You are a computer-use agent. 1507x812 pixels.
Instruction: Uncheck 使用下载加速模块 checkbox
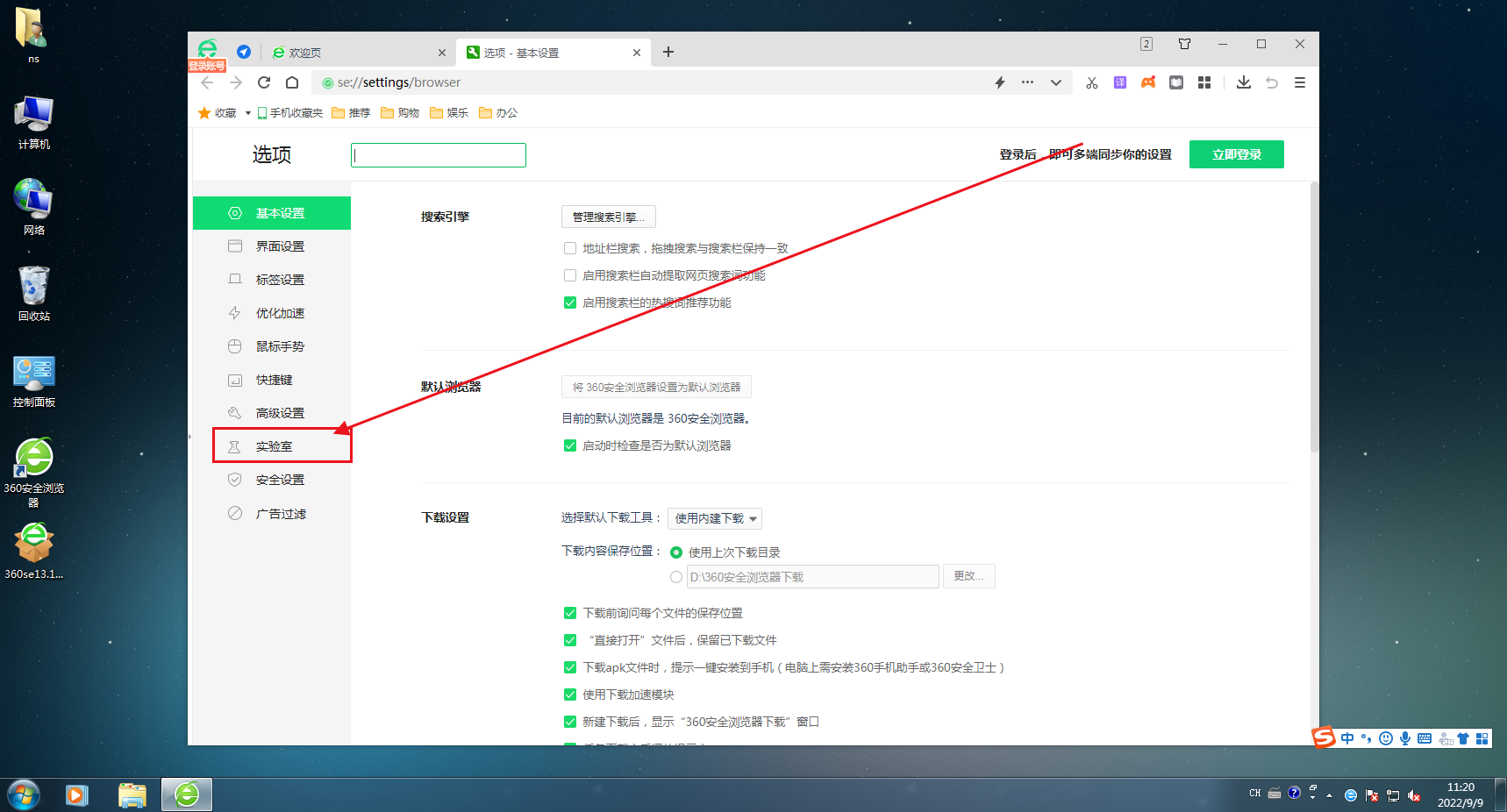pos(570,694)
